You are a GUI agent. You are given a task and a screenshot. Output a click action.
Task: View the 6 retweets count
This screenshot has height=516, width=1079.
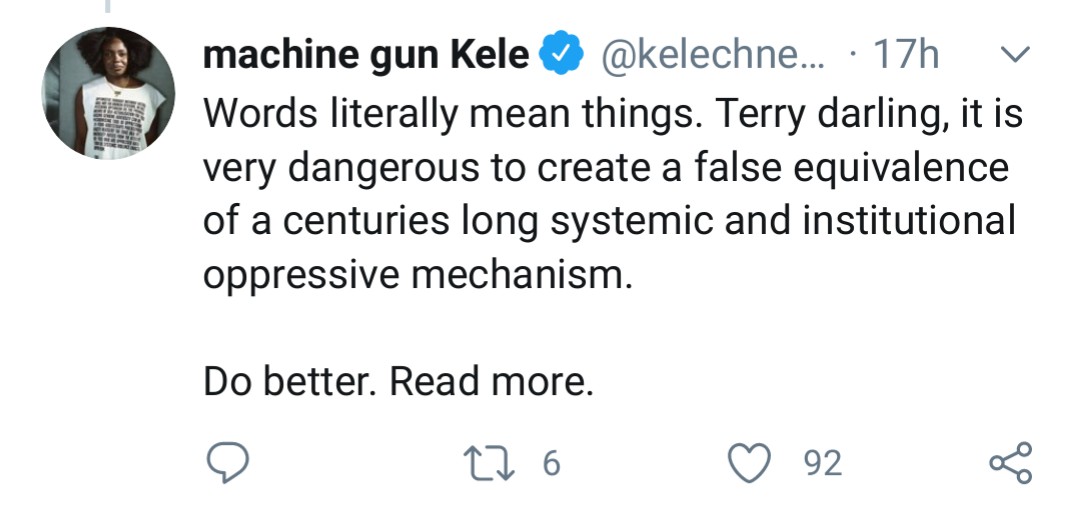550,463
